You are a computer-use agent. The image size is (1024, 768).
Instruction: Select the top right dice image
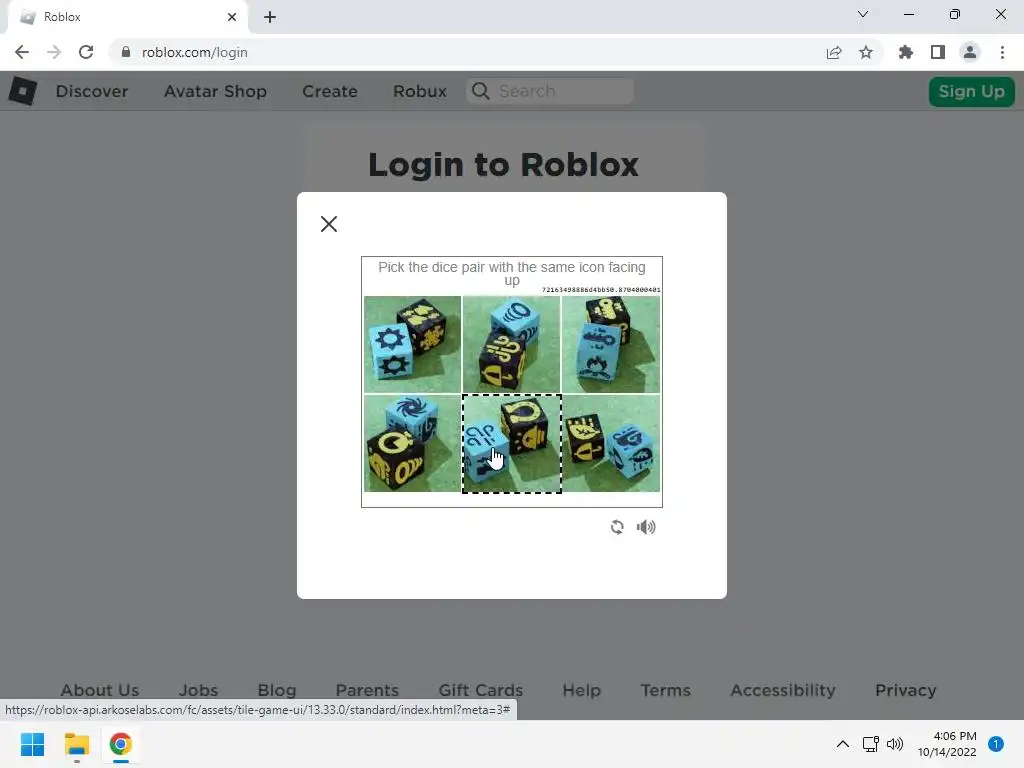[x=611, y=344]
